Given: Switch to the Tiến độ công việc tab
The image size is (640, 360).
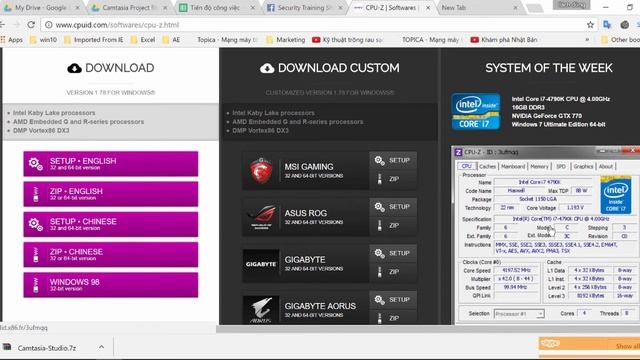Looking at the screenshot, I should tap(216, 8).
